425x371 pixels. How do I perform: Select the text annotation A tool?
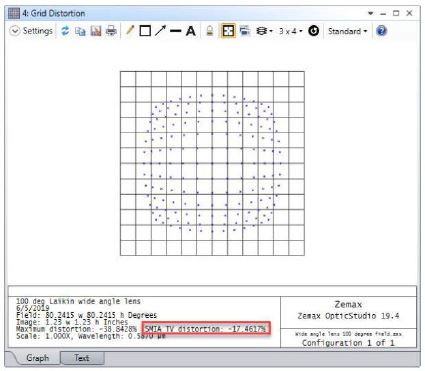pyautogui.click(x=191, y=31)
